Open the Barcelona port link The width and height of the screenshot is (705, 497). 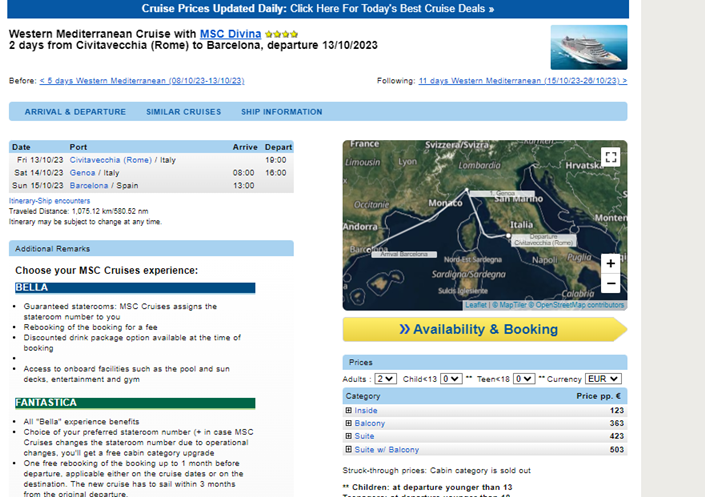coord(89,186)
